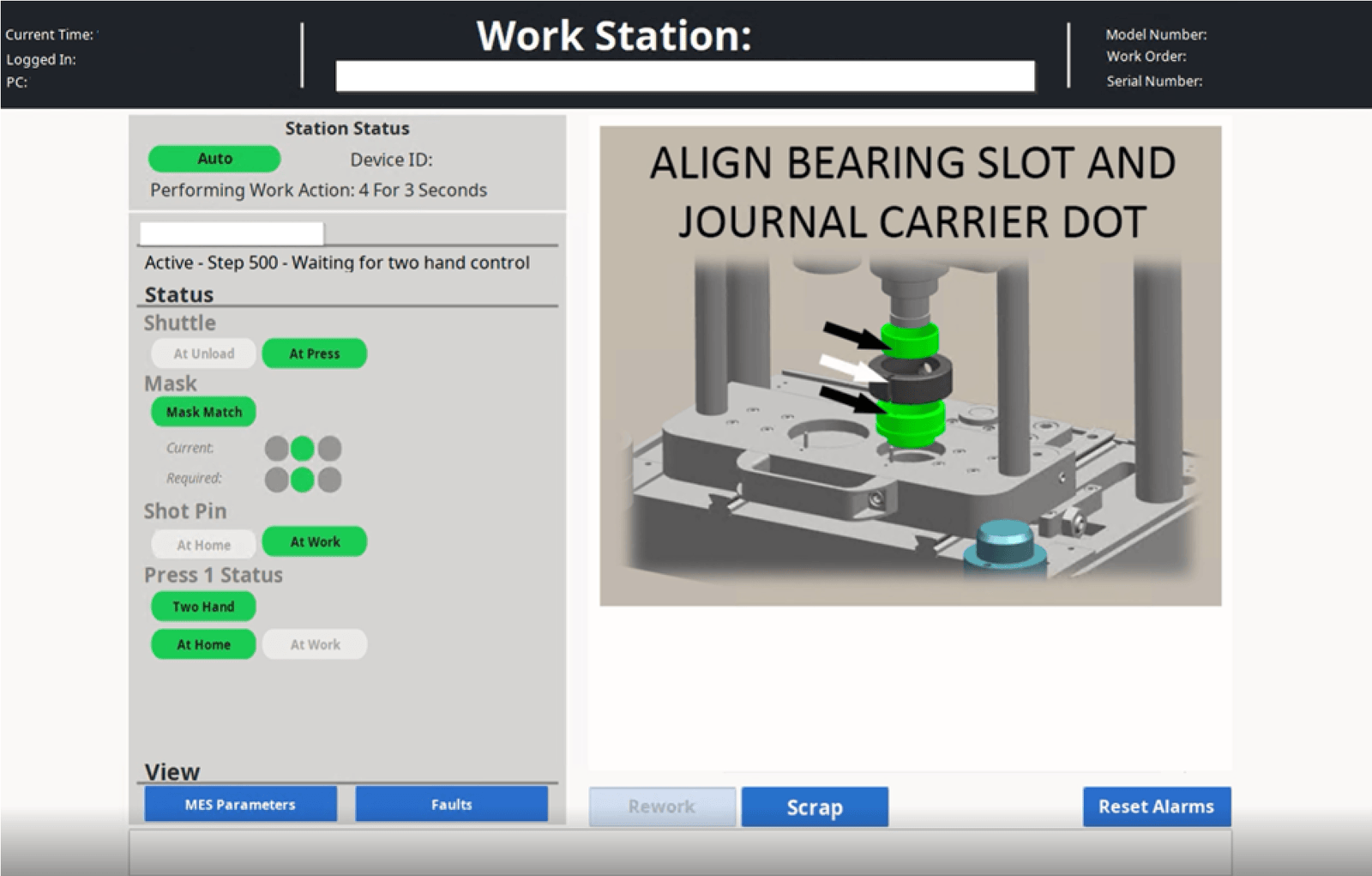Select Shot Pin At Work indicator

click(315, 541)
